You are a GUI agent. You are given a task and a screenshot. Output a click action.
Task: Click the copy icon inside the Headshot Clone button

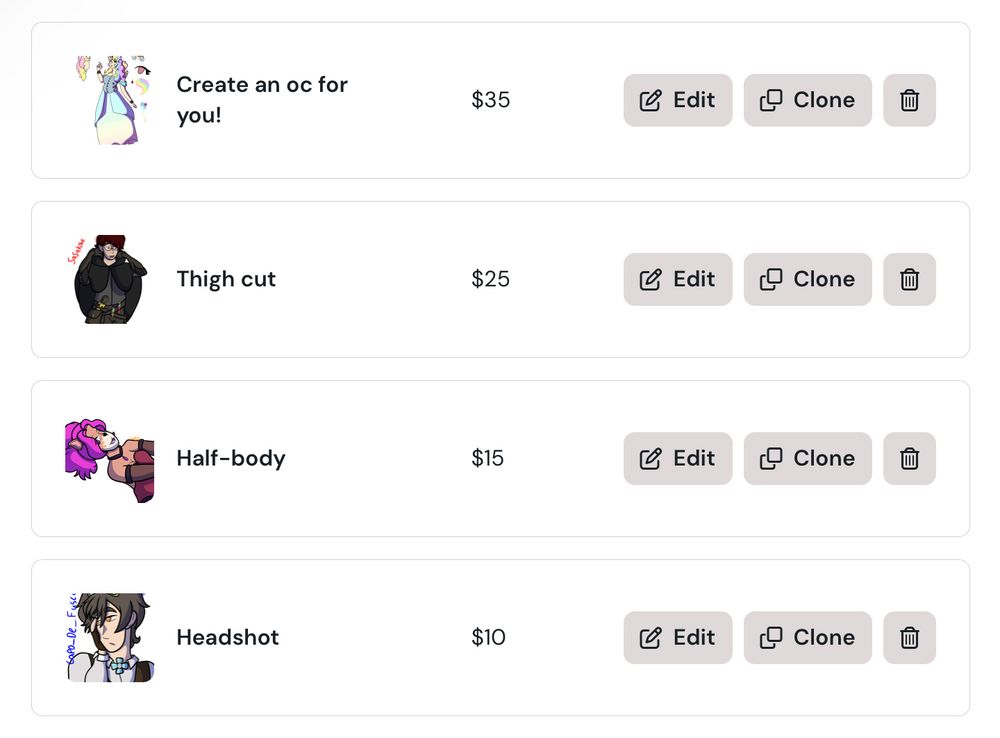[x=772, y=637]
